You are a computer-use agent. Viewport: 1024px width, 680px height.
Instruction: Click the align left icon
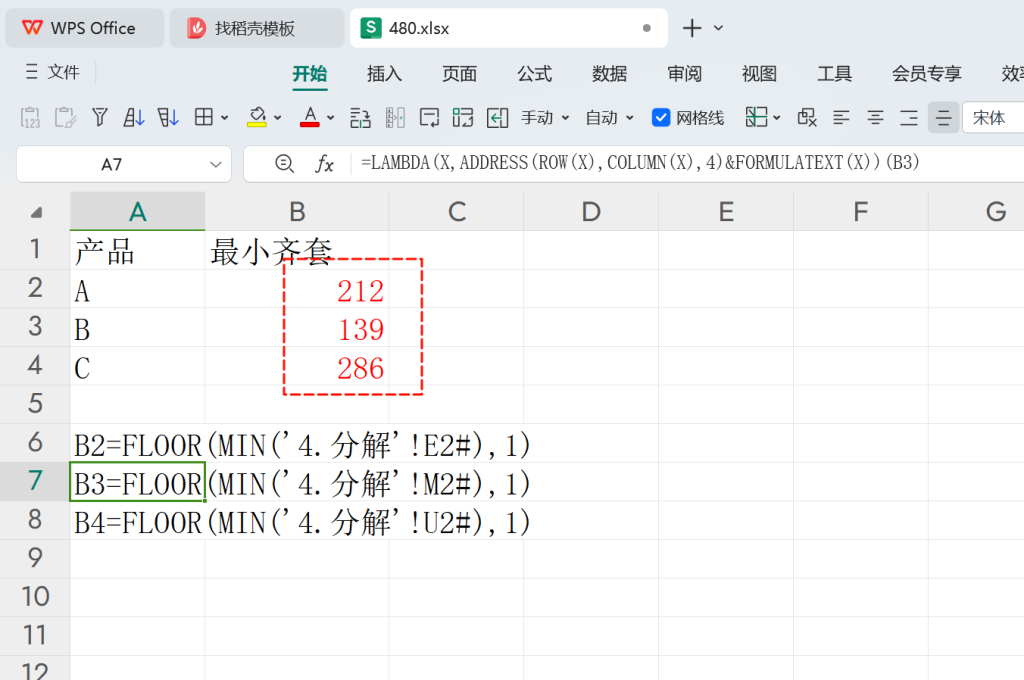point(841,118)
